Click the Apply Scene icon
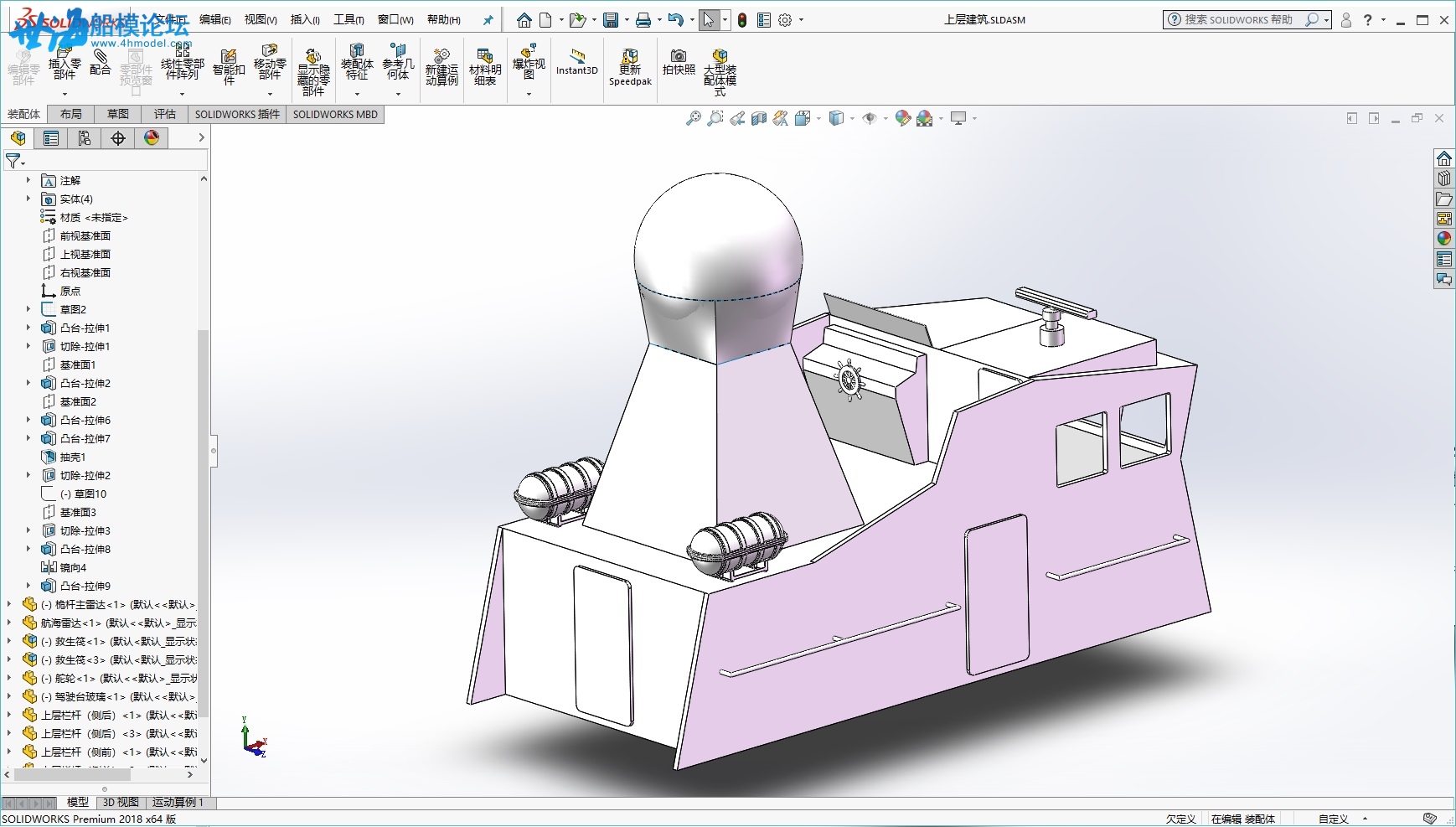Screen dimensions: 1456x827 point(924,118)
